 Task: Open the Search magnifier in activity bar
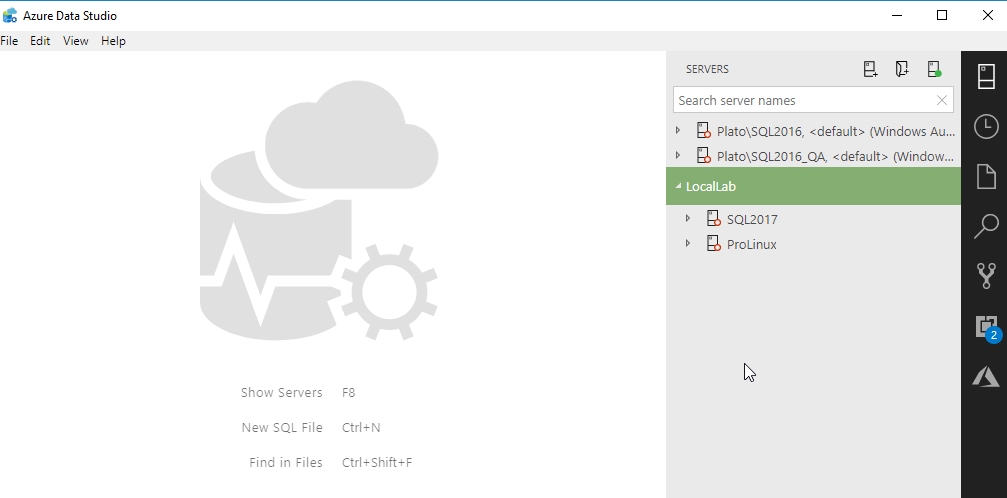pyautogui.click(x=986, y=226)
